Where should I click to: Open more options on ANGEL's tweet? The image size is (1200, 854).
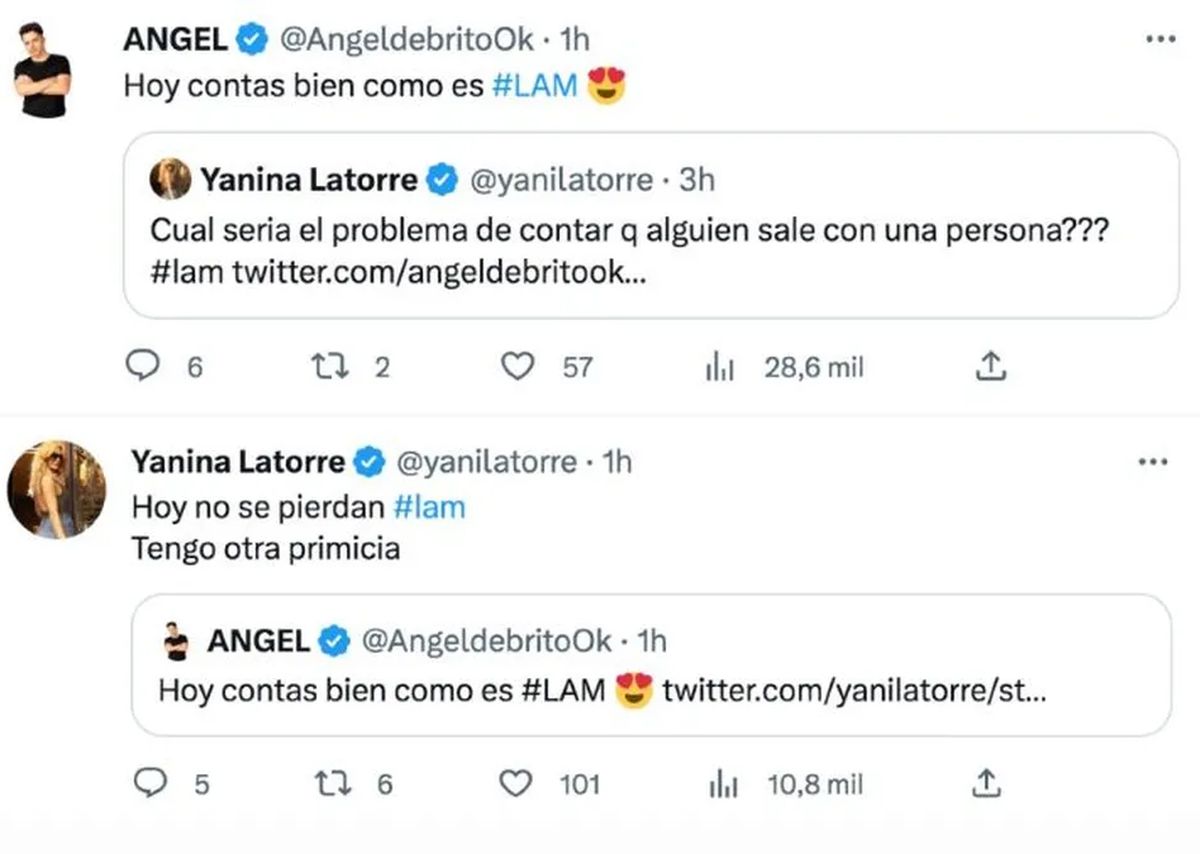(x=1159, y=39)
